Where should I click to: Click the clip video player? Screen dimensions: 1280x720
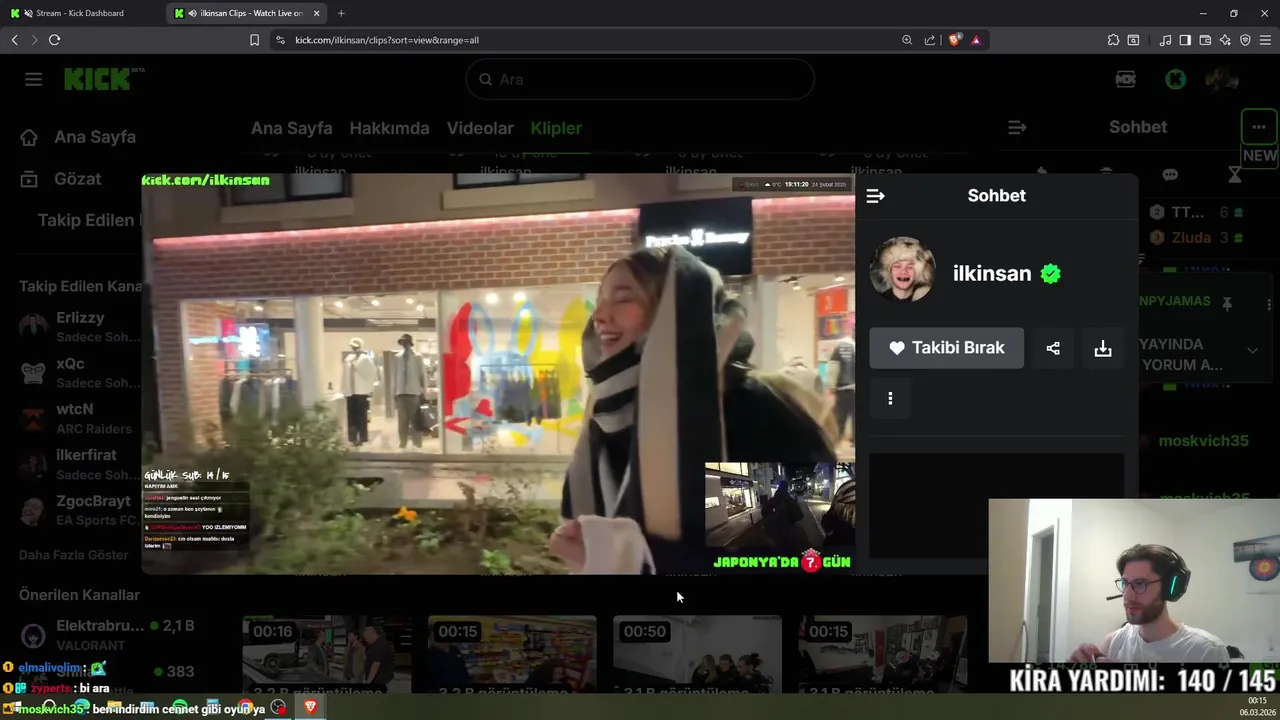click(x=498, y=374)
